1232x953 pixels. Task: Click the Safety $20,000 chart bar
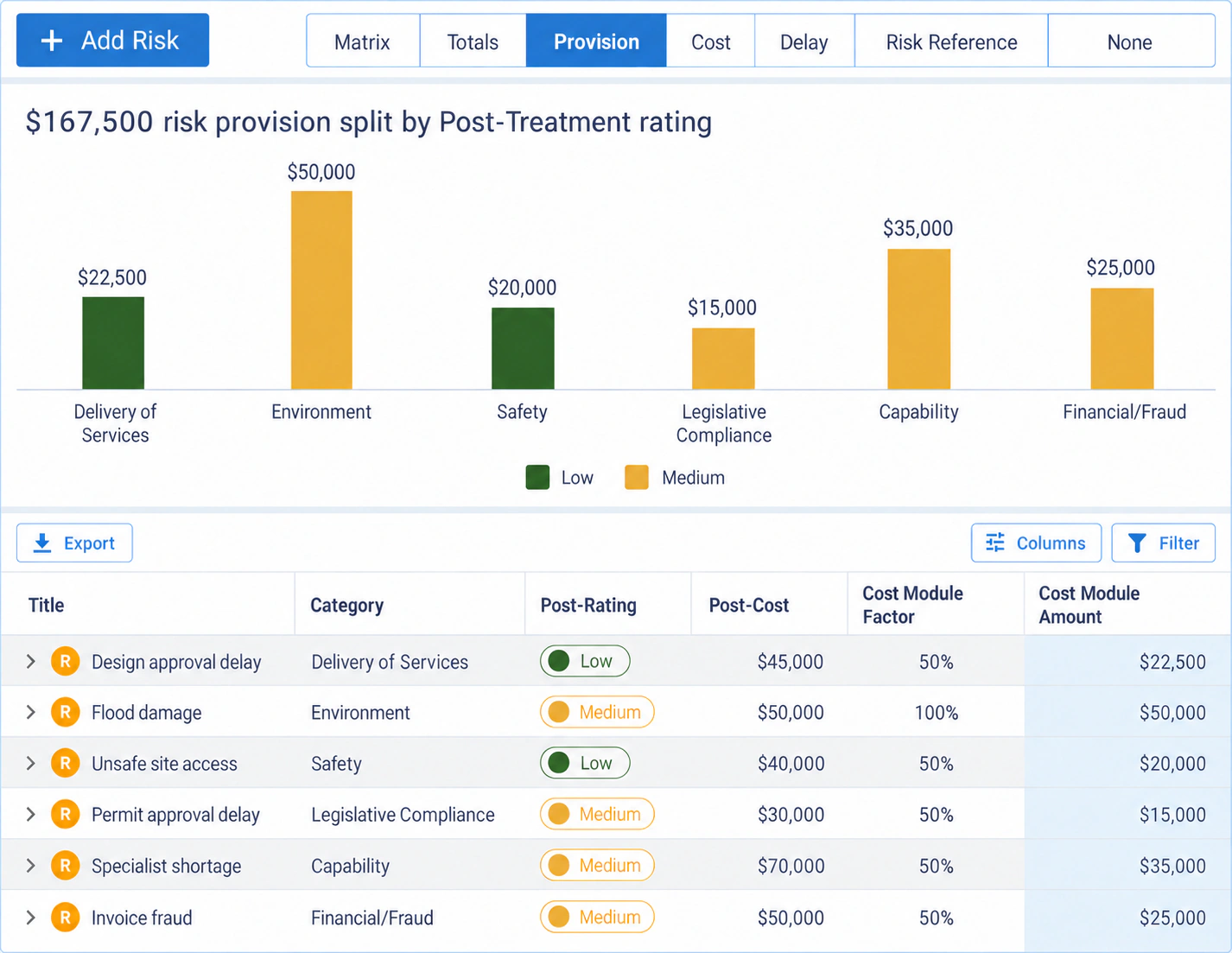point(523,348)
